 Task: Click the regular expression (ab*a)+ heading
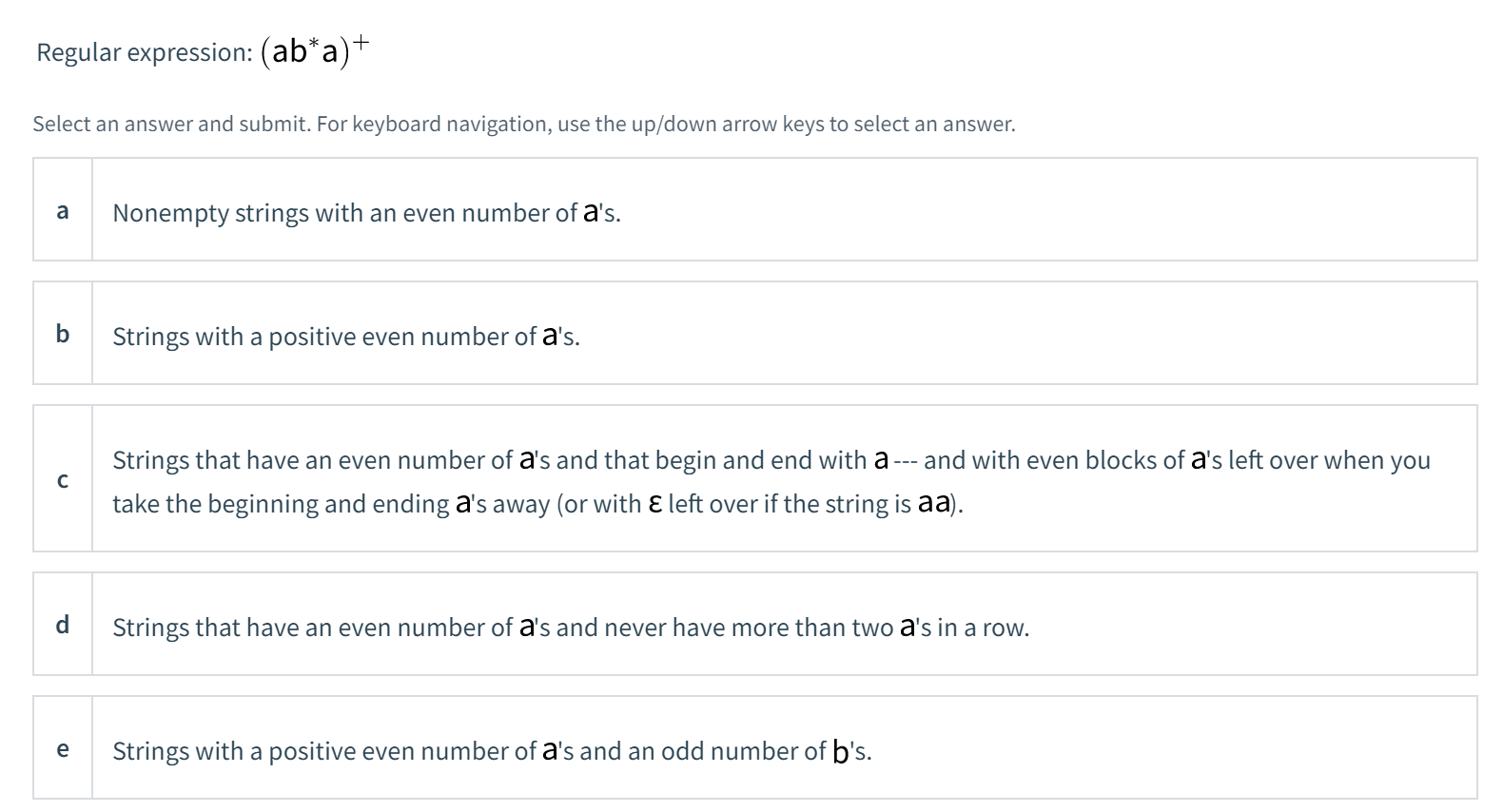click(203, 50)
